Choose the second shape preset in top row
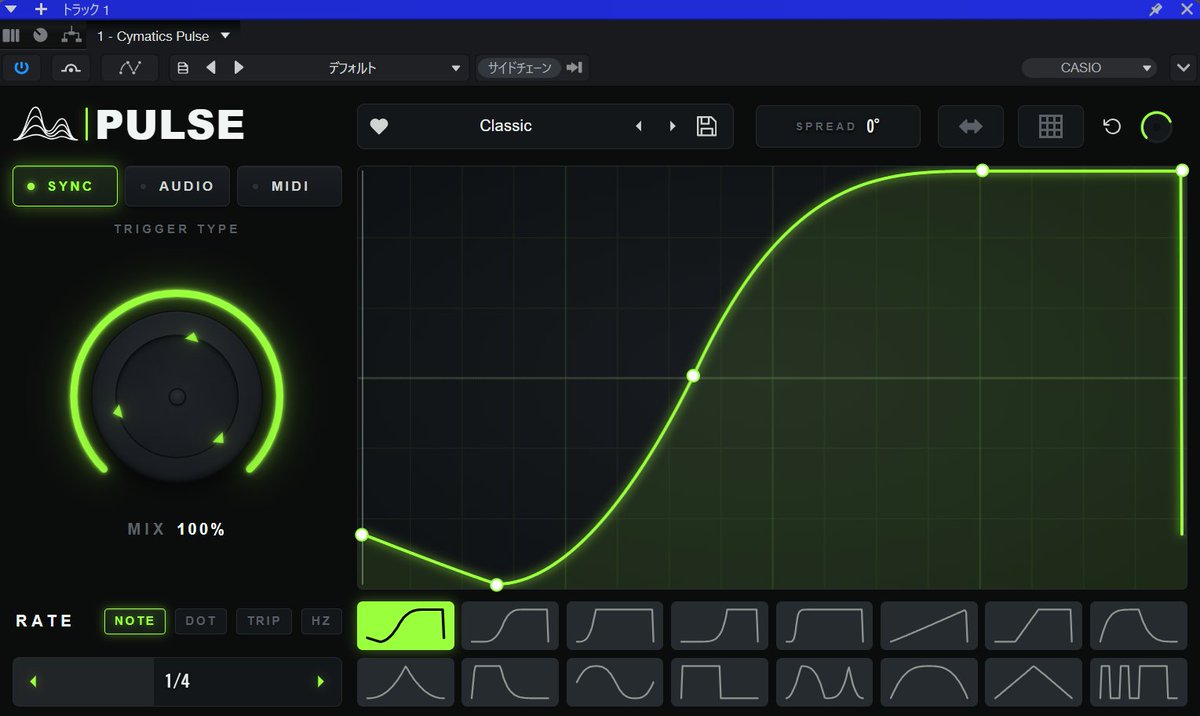1200x716 pixels. [x=510, y=626]
